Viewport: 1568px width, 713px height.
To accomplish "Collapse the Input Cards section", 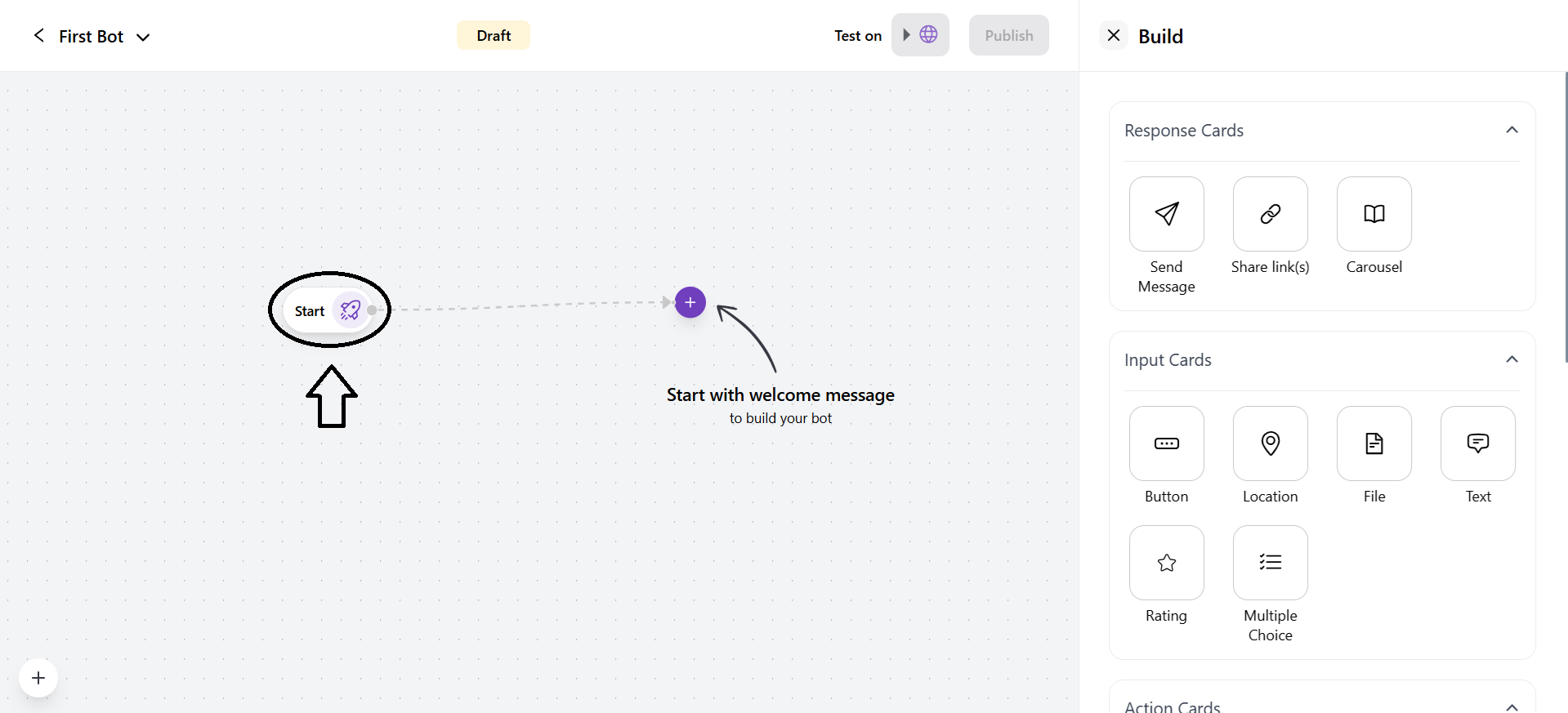I will click(x=1512, y=359).
